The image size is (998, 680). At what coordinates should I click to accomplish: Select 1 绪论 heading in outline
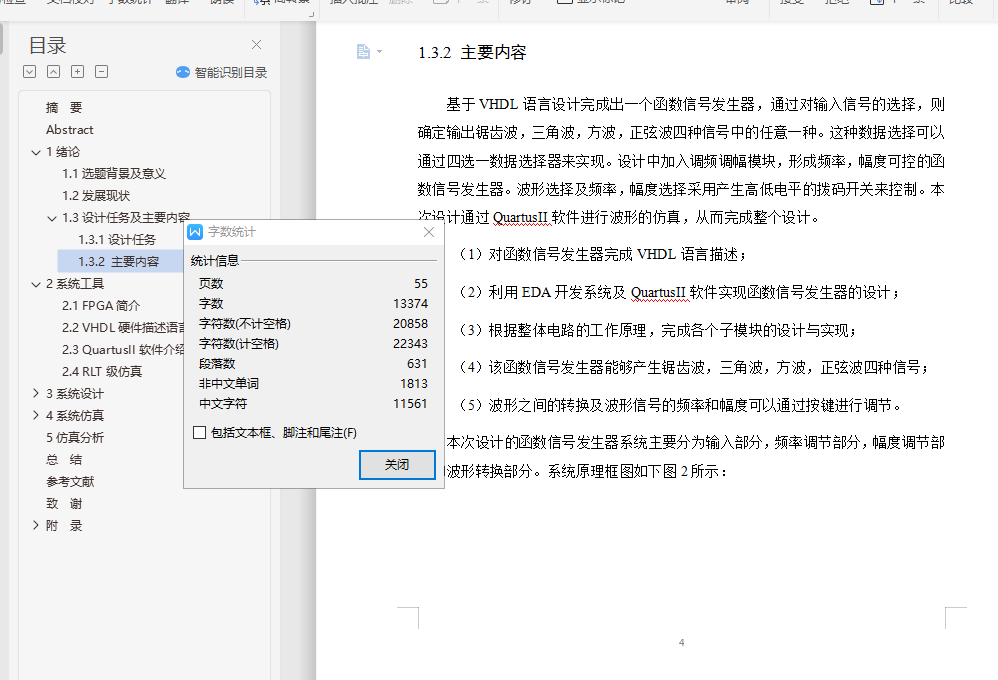[x=63, y=152]
